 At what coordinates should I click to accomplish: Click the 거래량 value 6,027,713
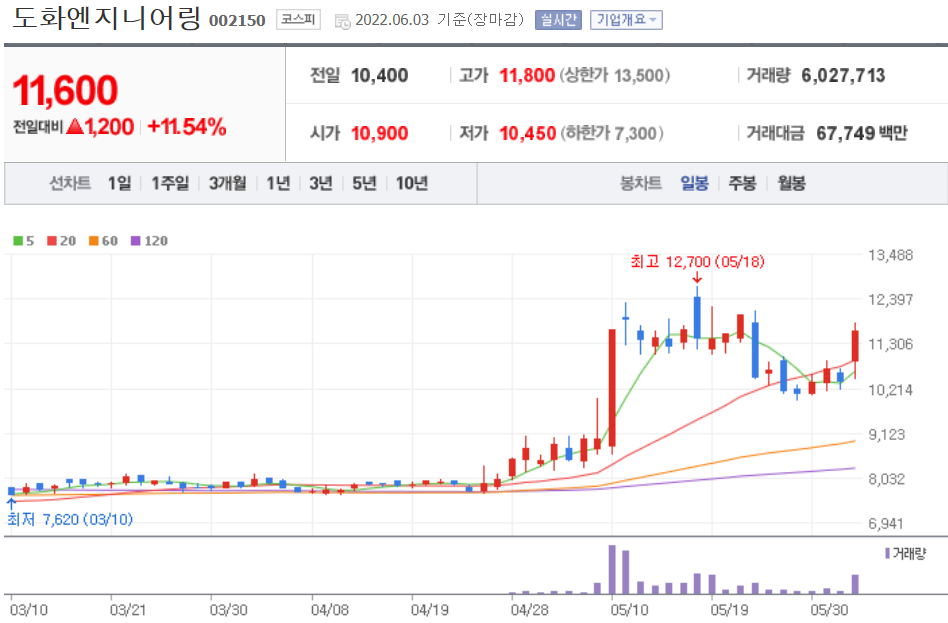[x=843, y=76]
